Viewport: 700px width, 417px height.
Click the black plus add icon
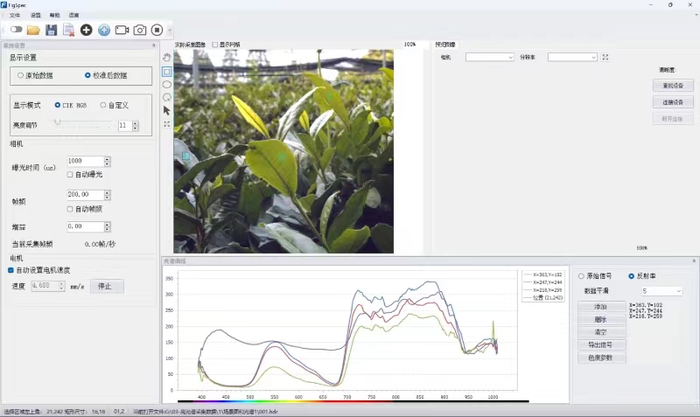[86, 30]
